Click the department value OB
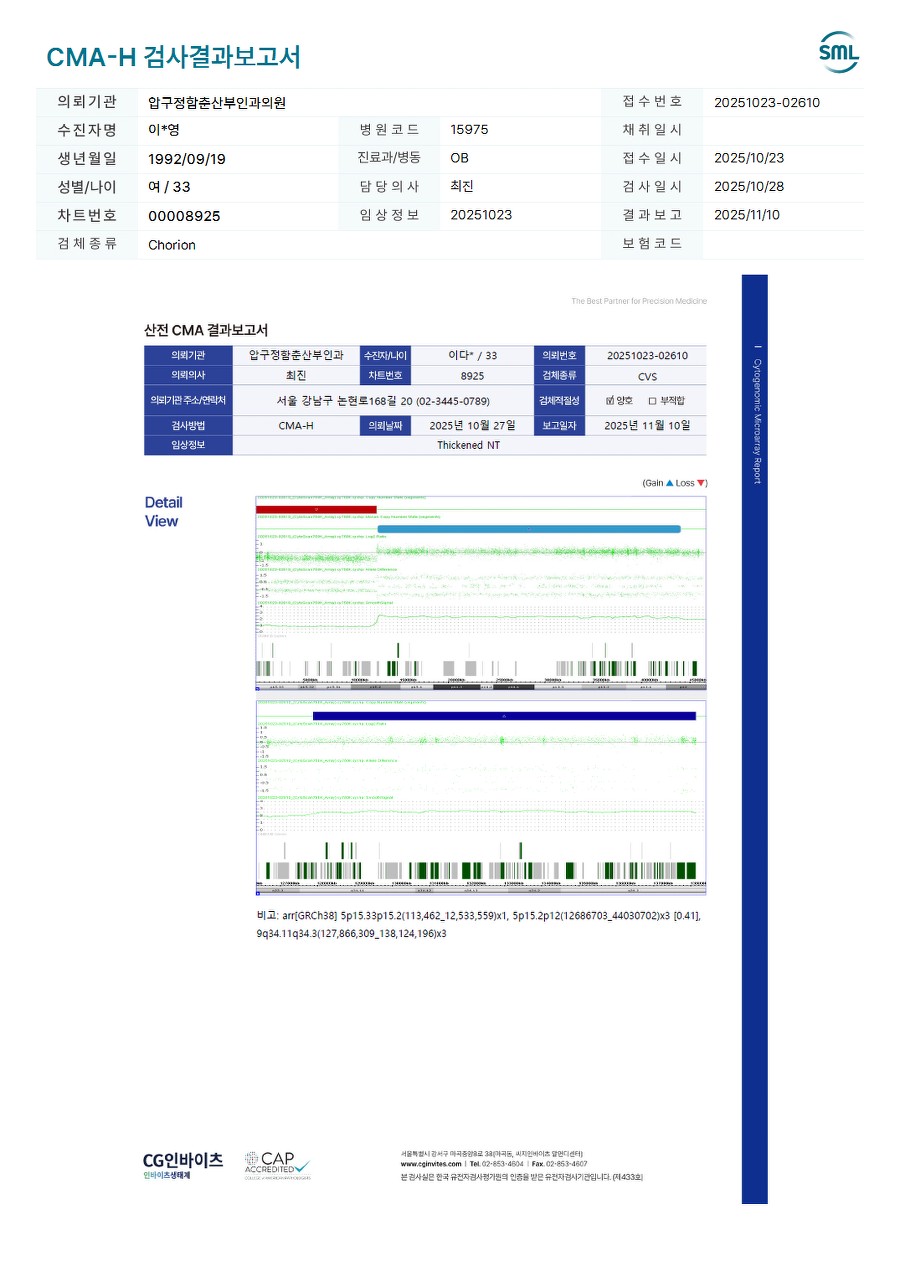 tap(460, 158)
